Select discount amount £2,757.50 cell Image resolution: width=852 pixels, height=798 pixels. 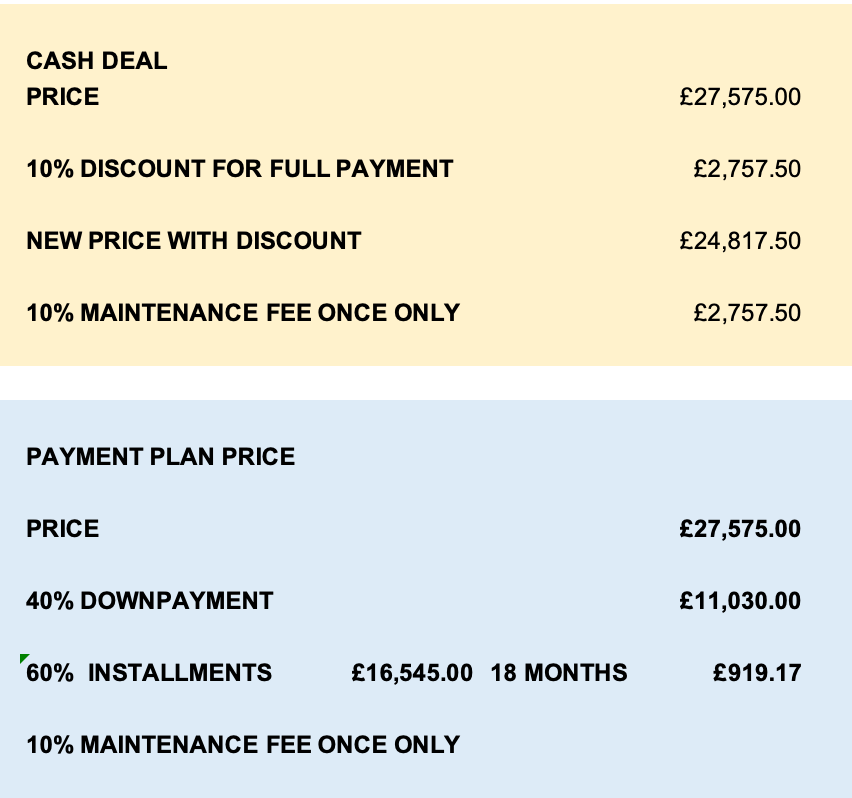pos(747,169)
